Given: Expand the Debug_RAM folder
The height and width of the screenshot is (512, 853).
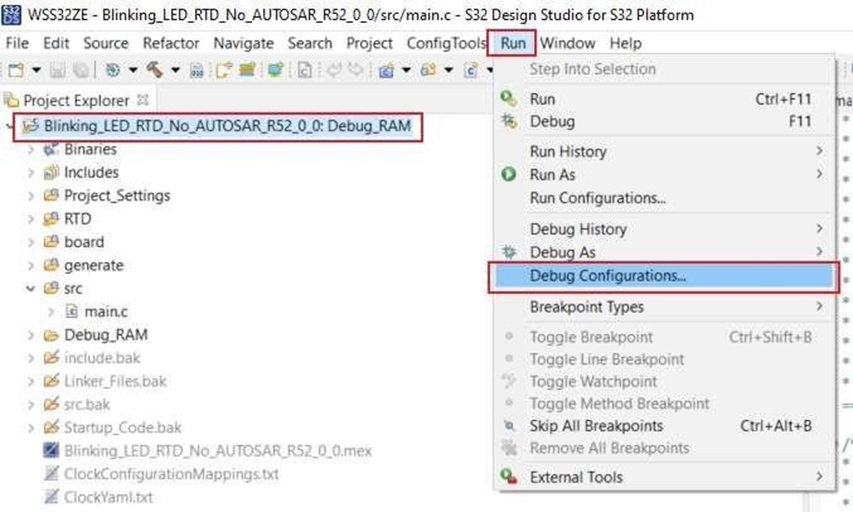Looking at the screenshot, I should point(31,335).
